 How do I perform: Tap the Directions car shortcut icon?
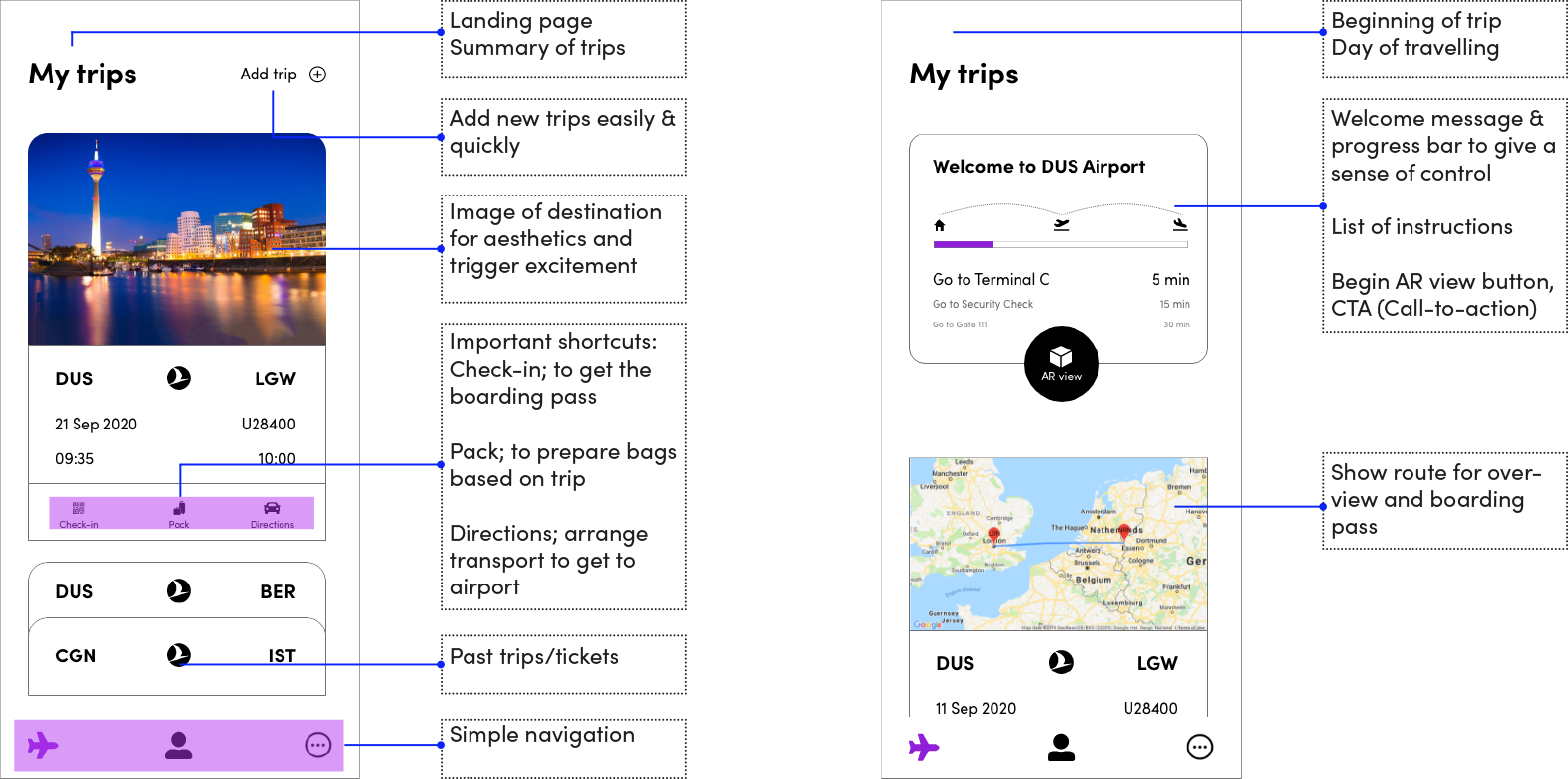click(272, 509)
